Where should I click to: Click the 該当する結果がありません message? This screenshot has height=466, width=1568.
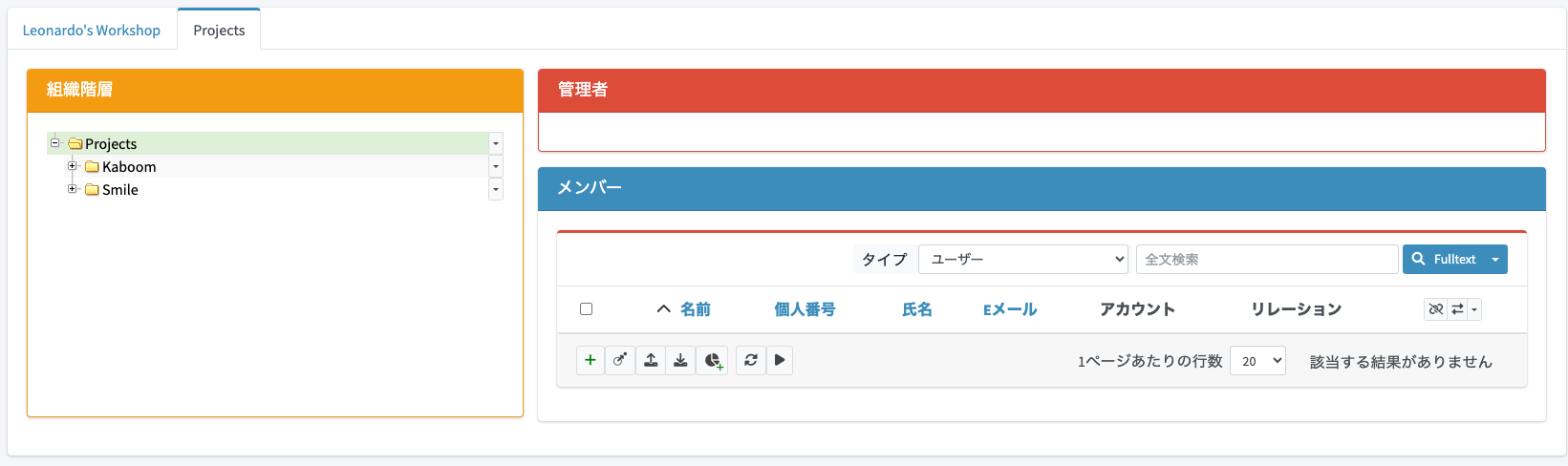[1401, 362]
